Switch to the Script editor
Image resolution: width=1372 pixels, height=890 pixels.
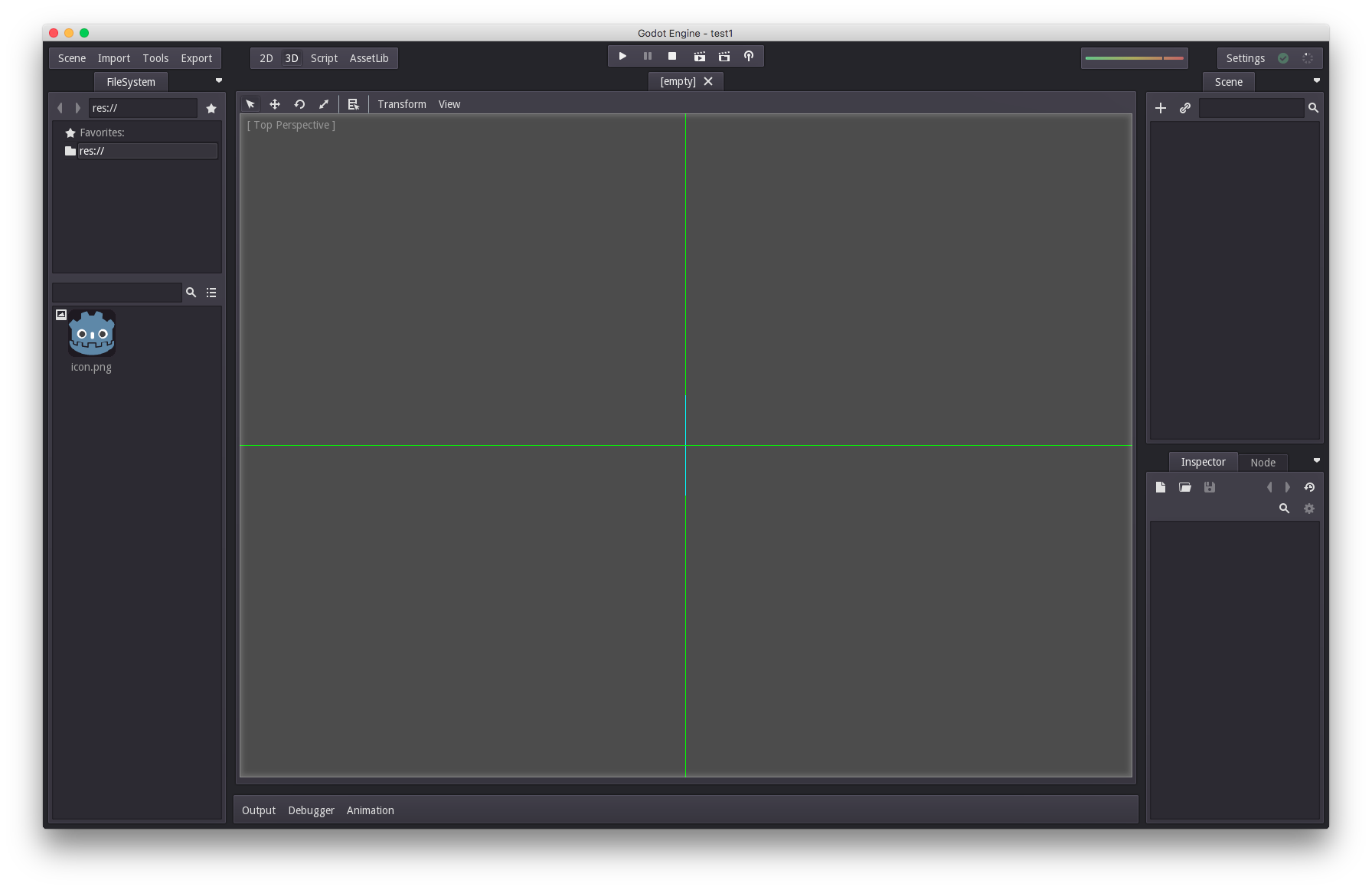click(x=324, y=58)
